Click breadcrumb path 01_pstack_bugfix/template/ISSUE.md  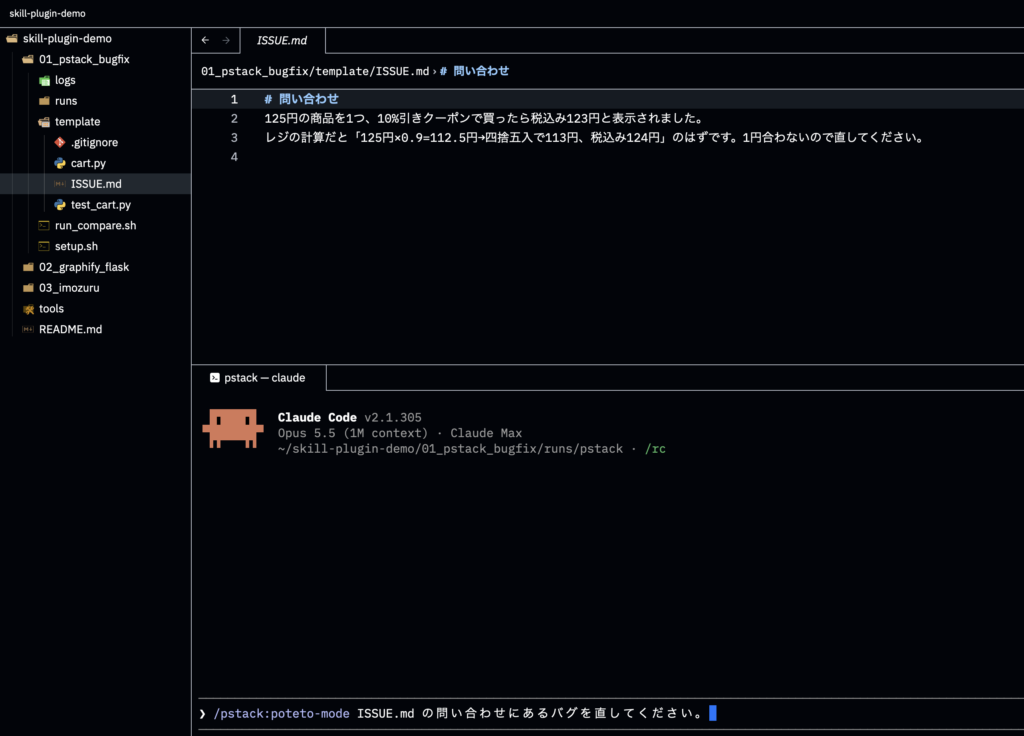(x=315, y=71)
